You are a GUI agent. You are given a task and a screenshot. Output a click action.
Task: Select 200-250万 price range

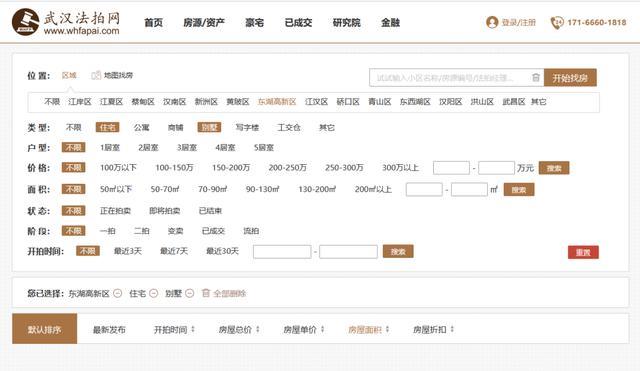[x=287, y=167]
